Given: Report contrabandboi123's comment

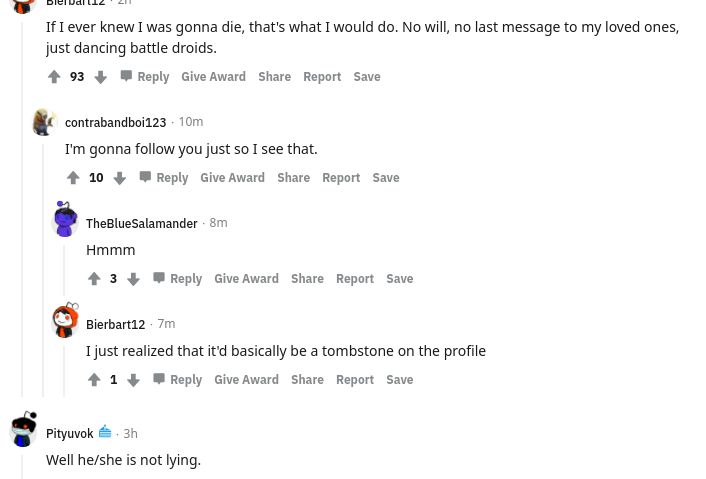Looking at the screenshot, I should 341,178.
